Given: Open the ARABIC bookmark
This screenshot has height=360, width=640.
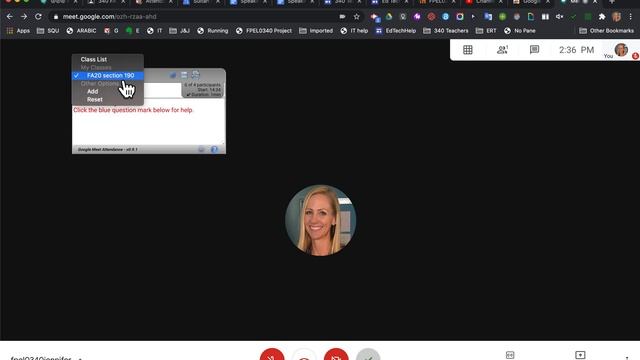Looking at the screenshot, I should [81, 31].
